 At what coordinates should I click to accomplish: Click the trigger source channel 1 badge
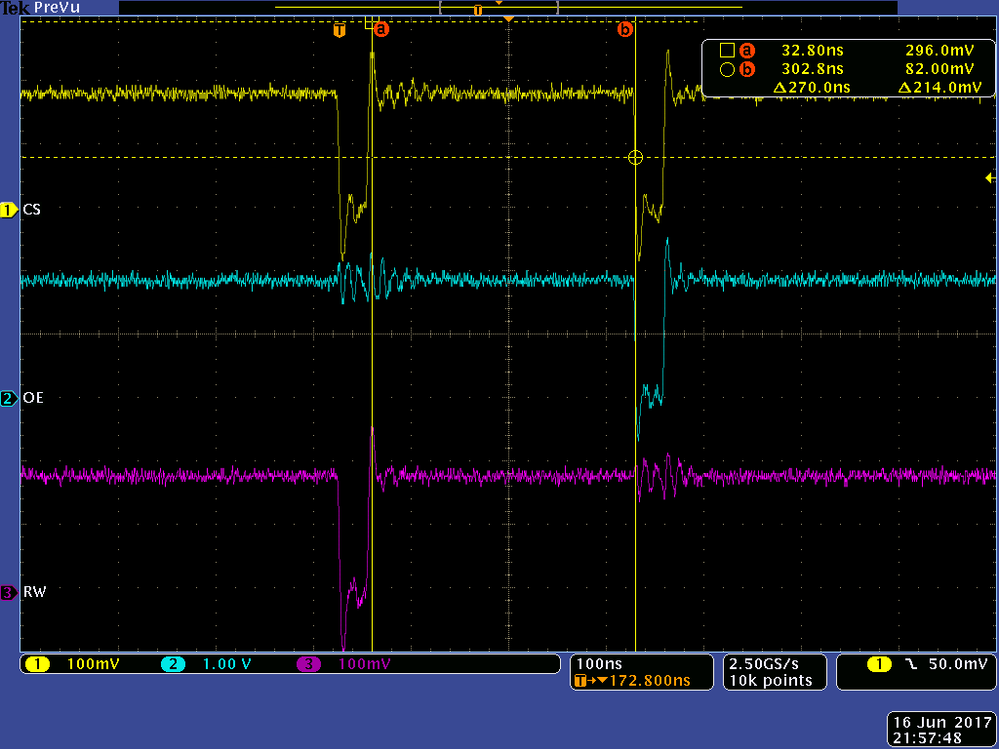click(879, 664)
